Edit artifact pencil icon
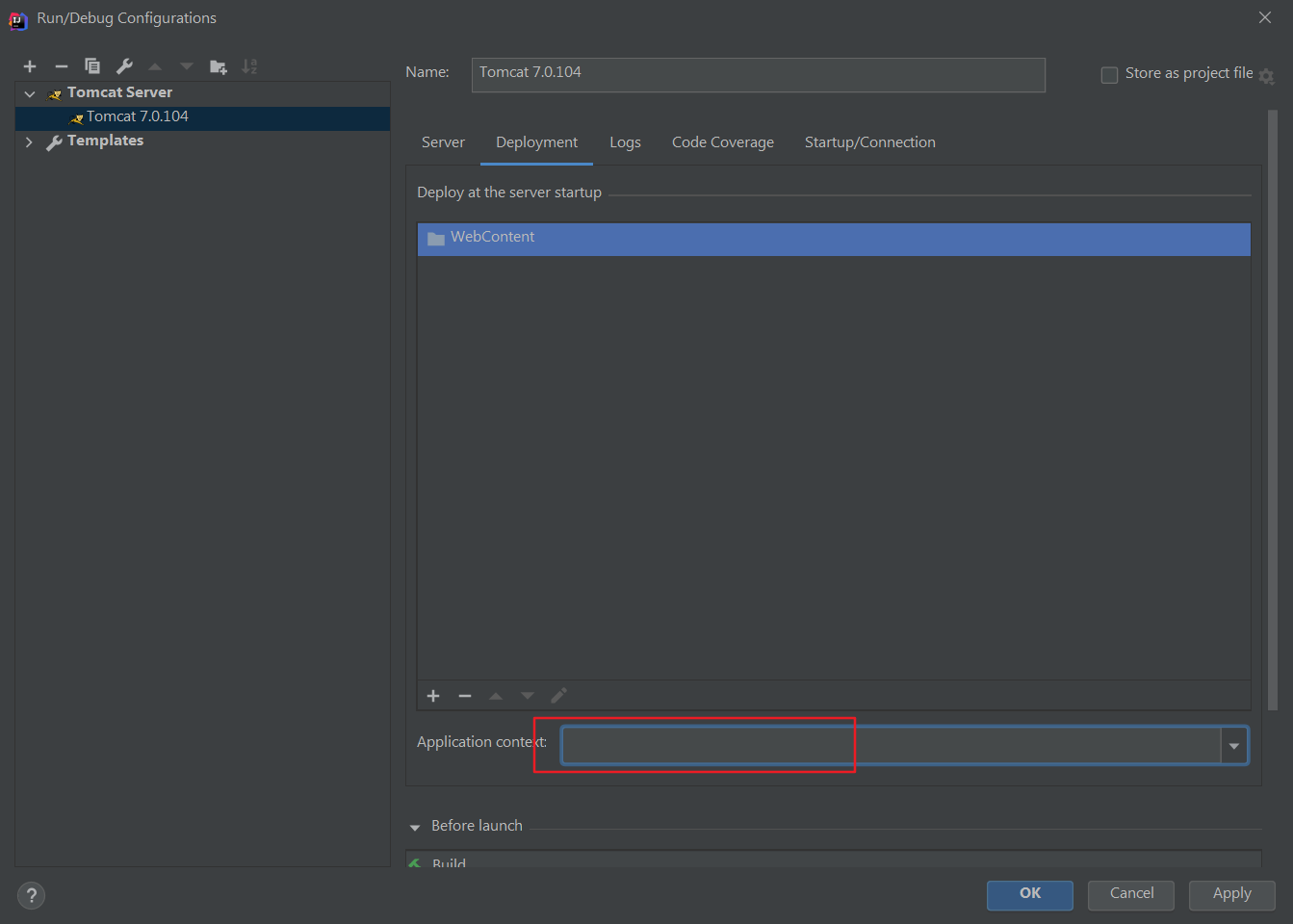Viewport: 1293px width, 924px height. point(558,695)
